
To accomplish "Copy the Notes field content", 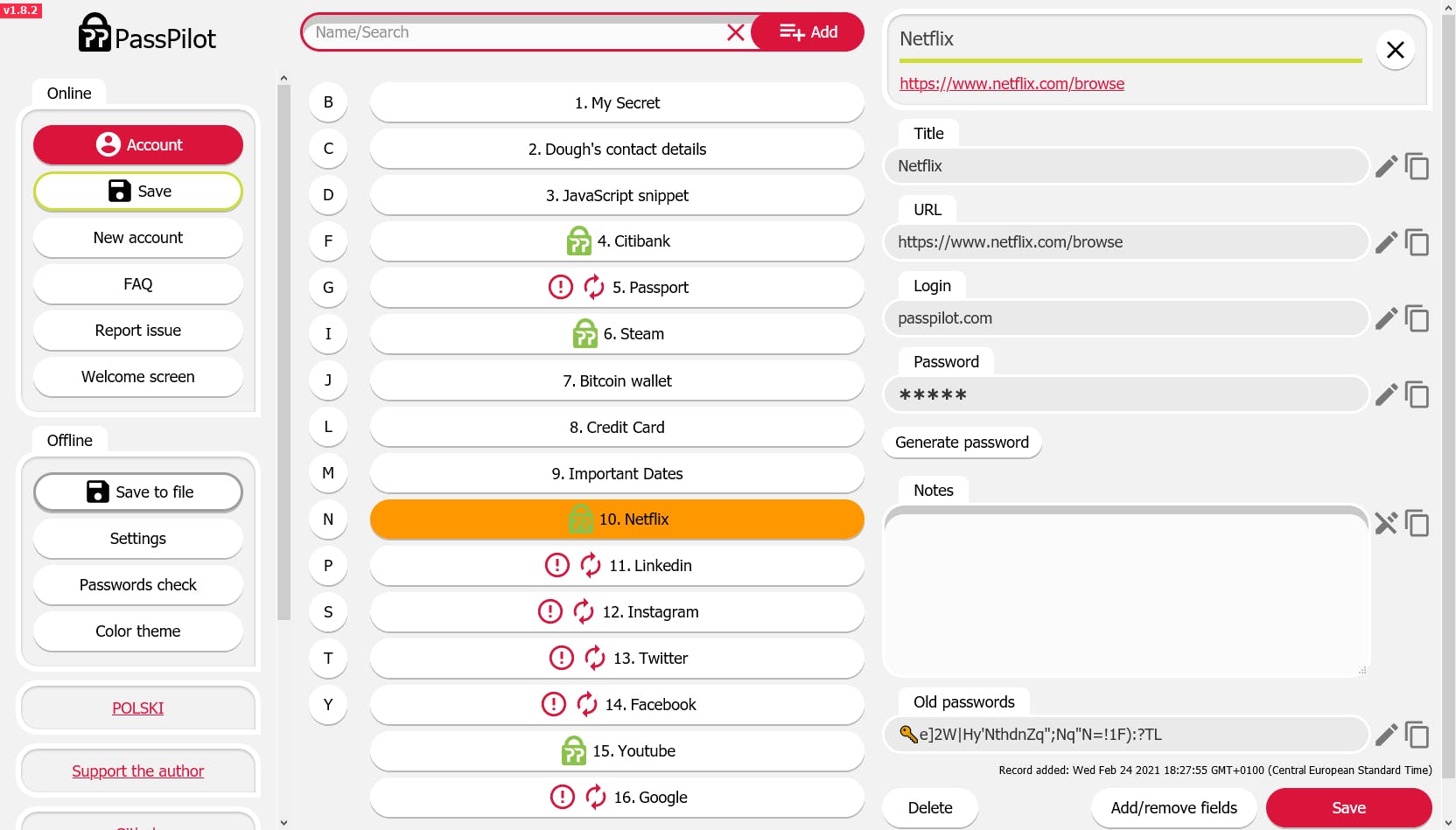I will point(1417,523).
